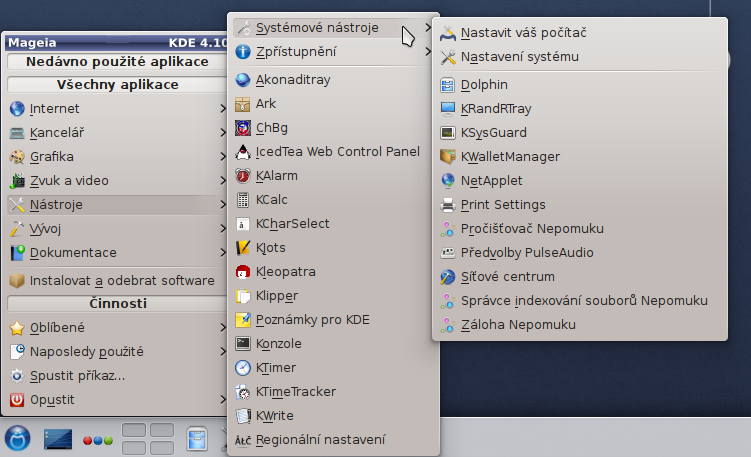Open the Print Settings printer icon
The width and height of the screenshot is (751, 457).
tap(448, 205)
